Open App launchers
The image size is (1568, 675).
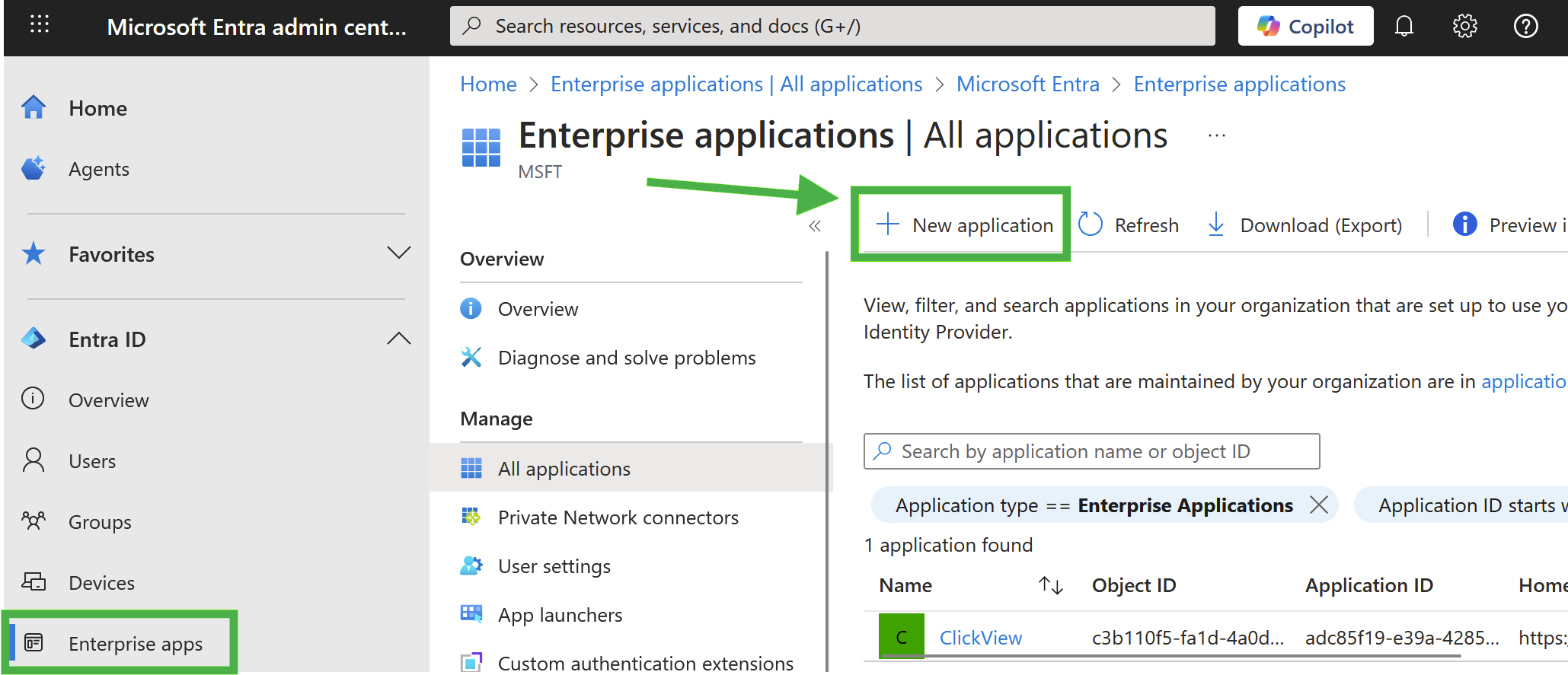[560, 615]
